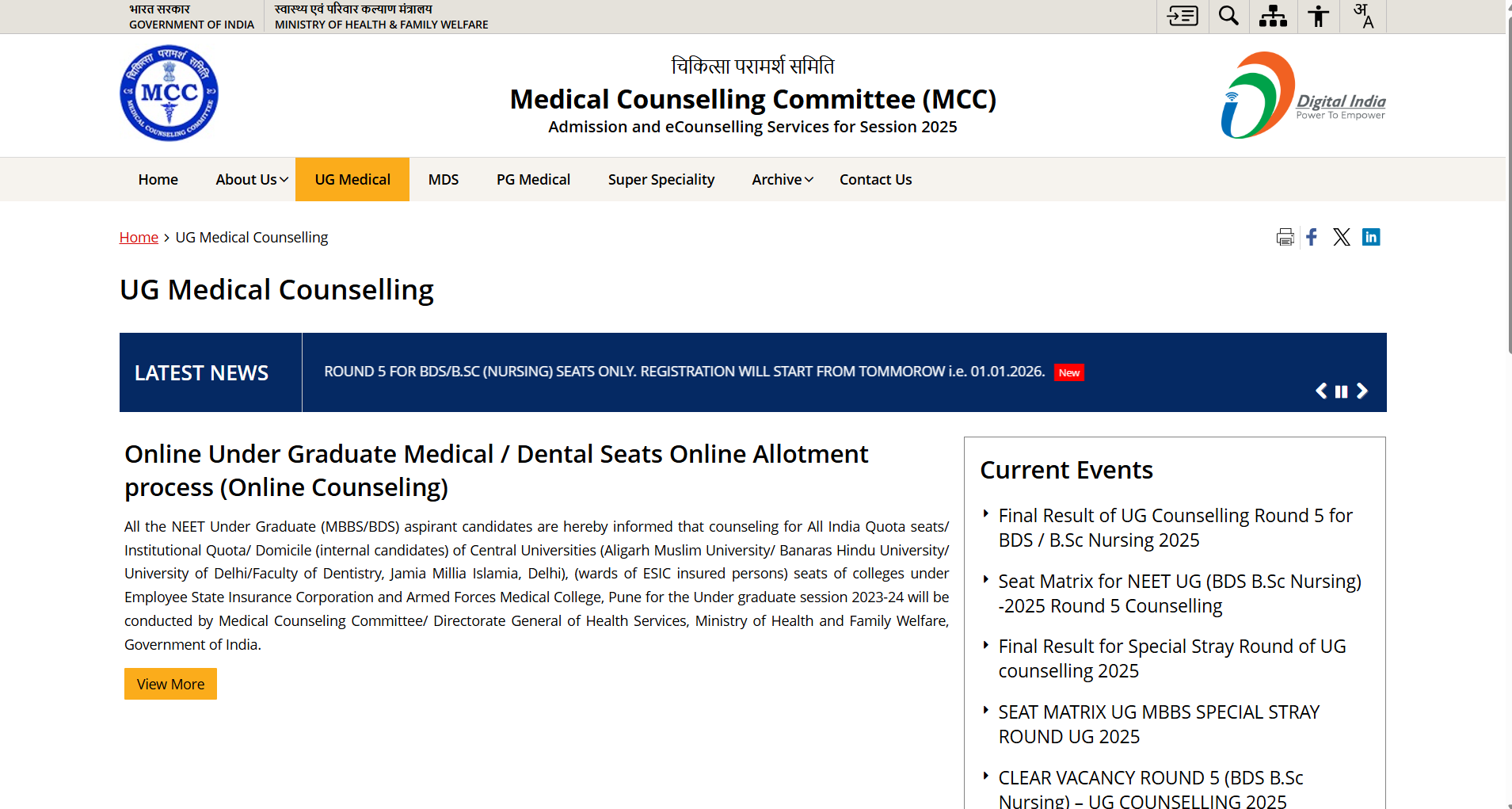Open the PG Medical menu item

click(x=533, y=180)
